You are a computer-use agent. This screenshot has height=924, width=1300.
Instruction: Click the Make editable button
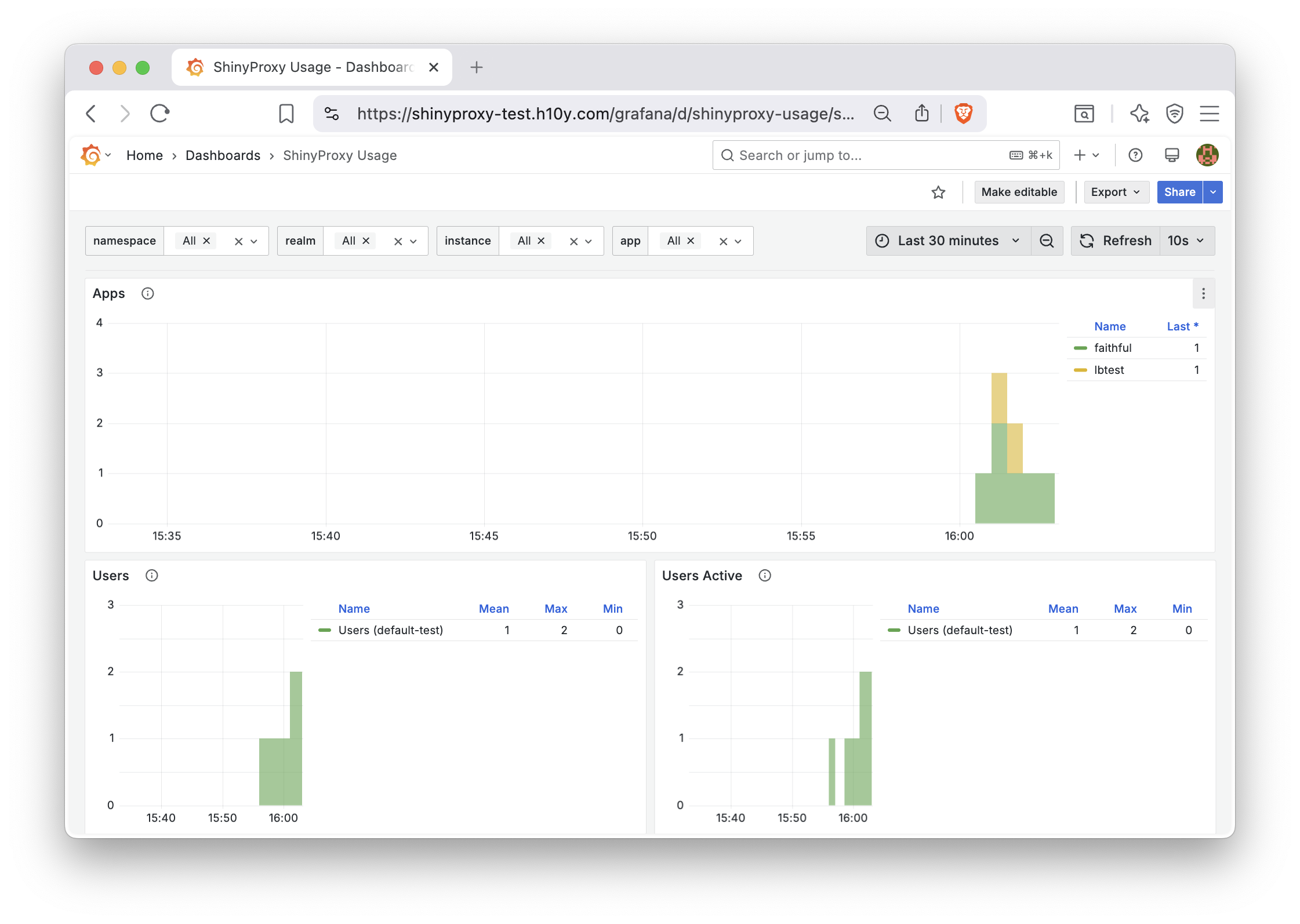1019,192
